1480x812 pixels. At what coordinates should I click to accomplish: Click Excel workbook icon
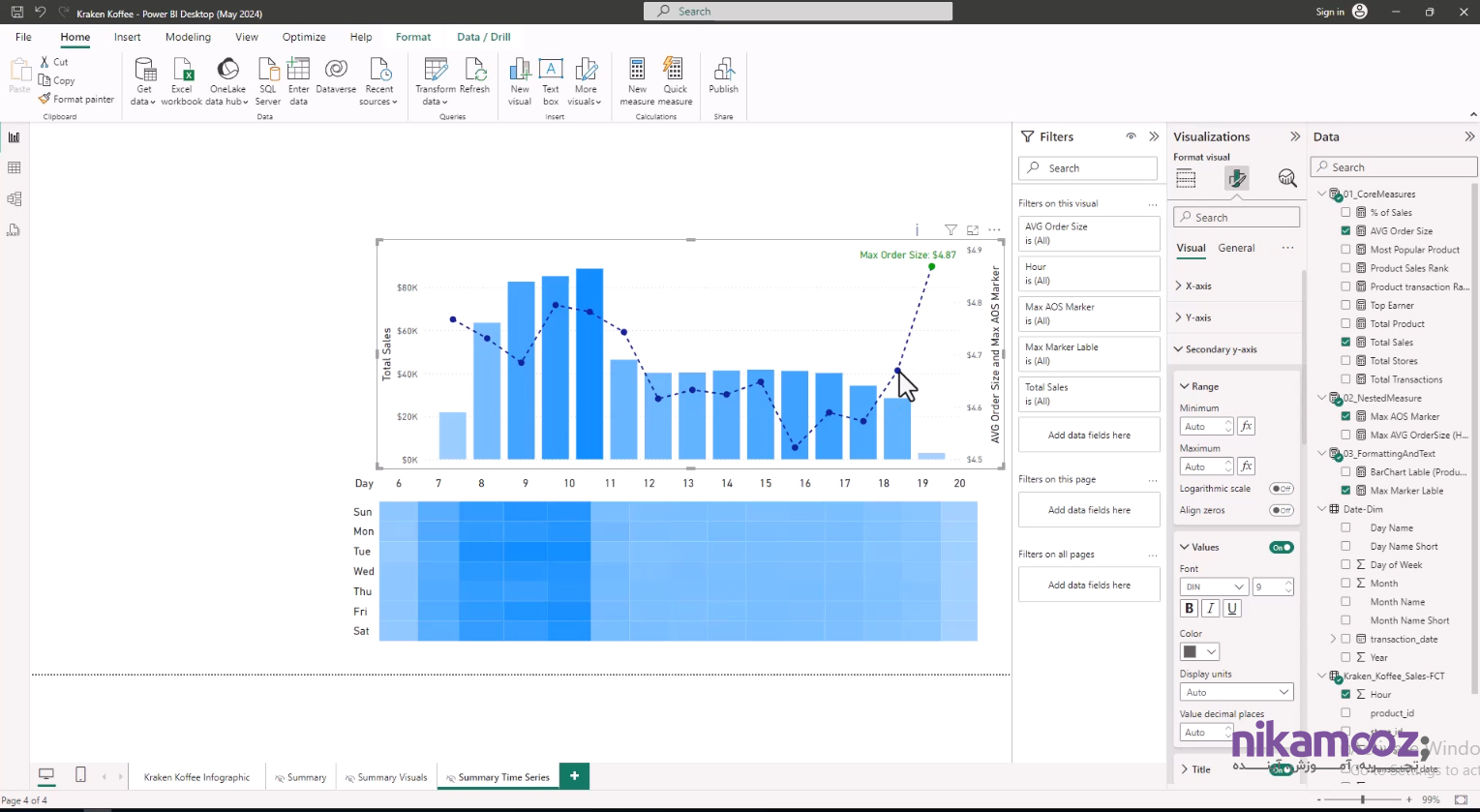[182, 81]
